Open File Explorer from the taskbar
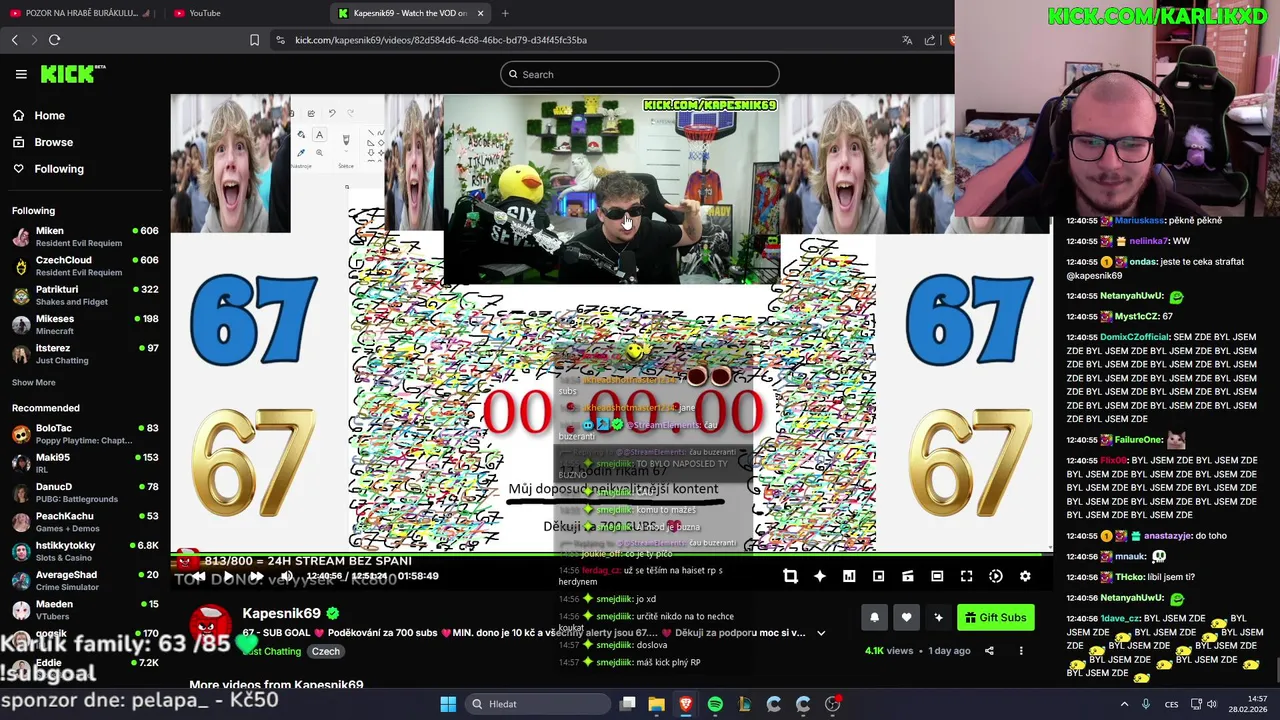 (x=656, y=704)
